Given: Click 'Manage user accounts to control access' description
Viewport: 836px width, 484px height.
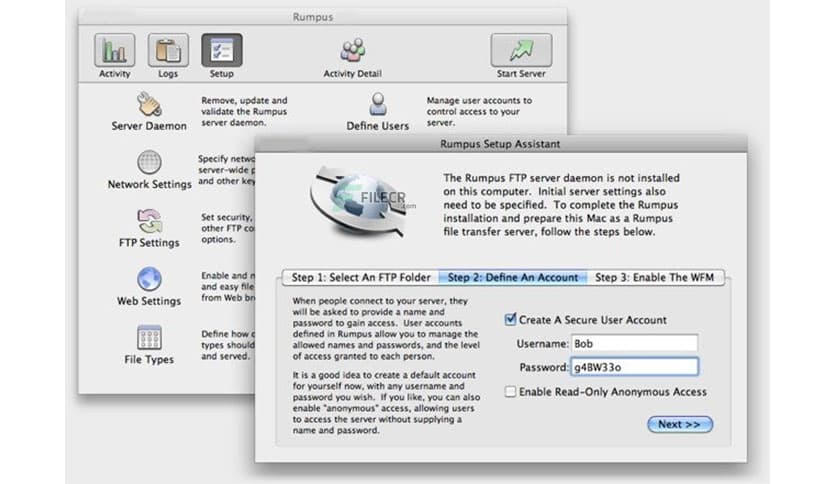Looking at the screenshot, I should 479,111.
